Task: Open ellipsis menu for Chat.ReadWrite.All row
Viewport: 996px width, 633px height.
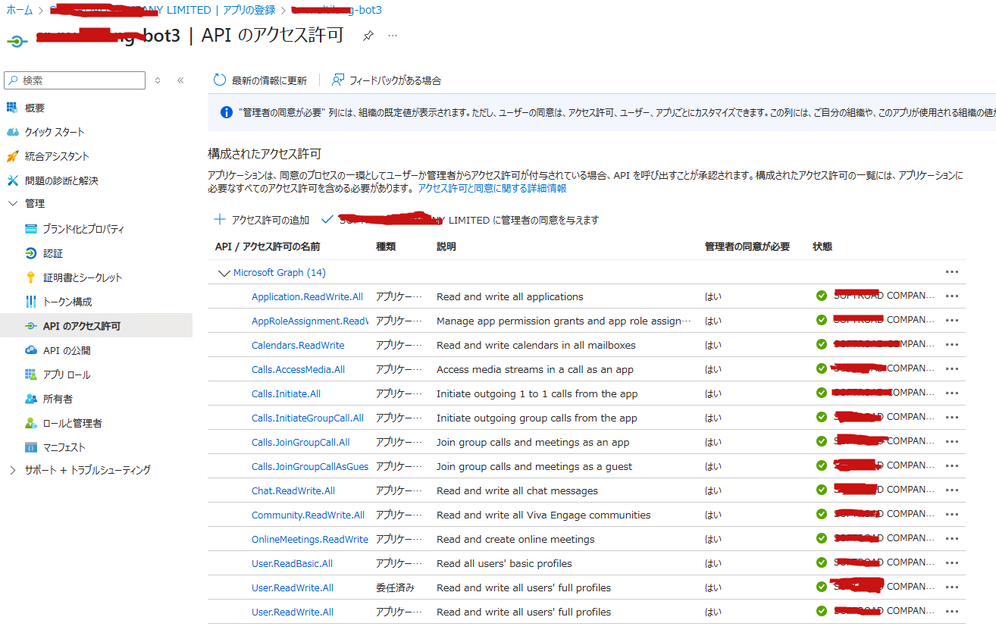Action: [952, 490]
